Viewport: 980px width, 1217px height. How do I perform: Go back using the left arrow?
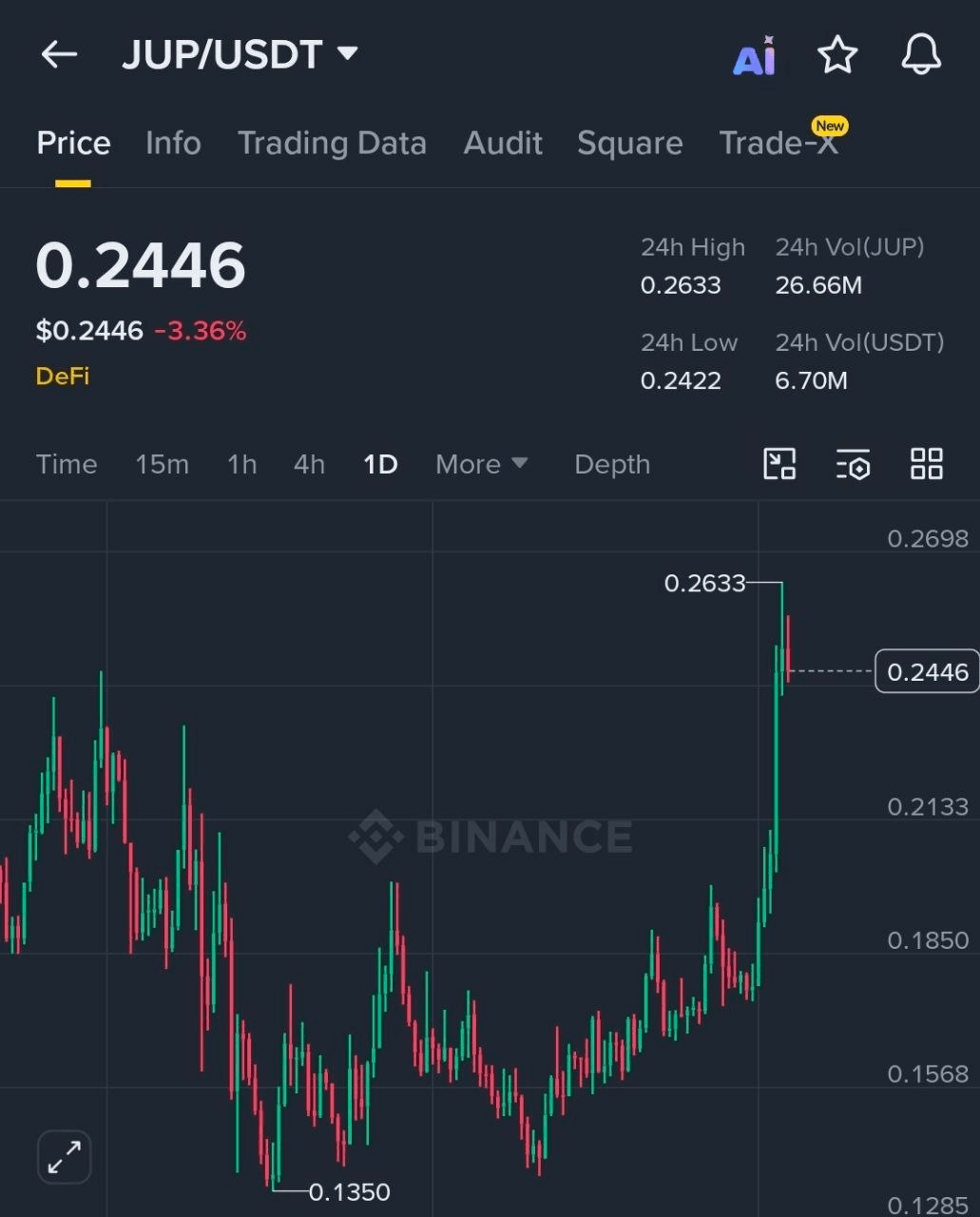59,54
